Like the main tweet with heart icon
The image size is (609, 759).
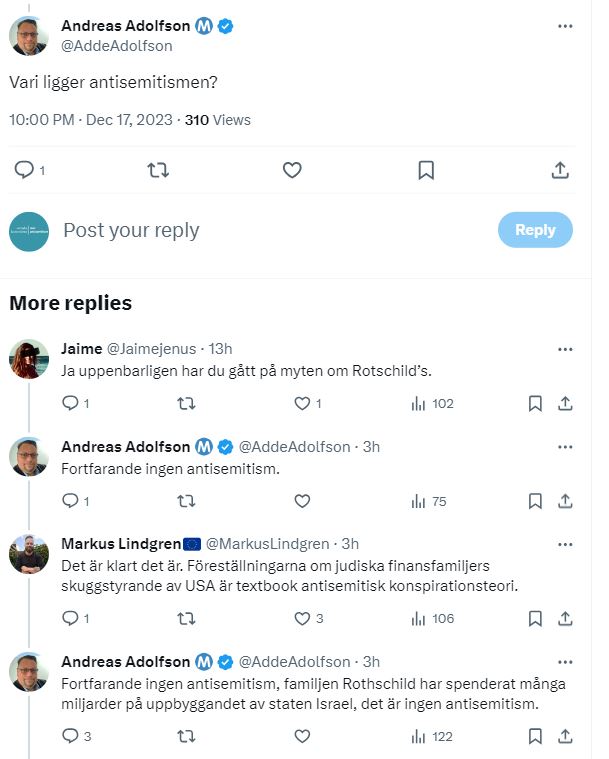(x=292, y=170)
